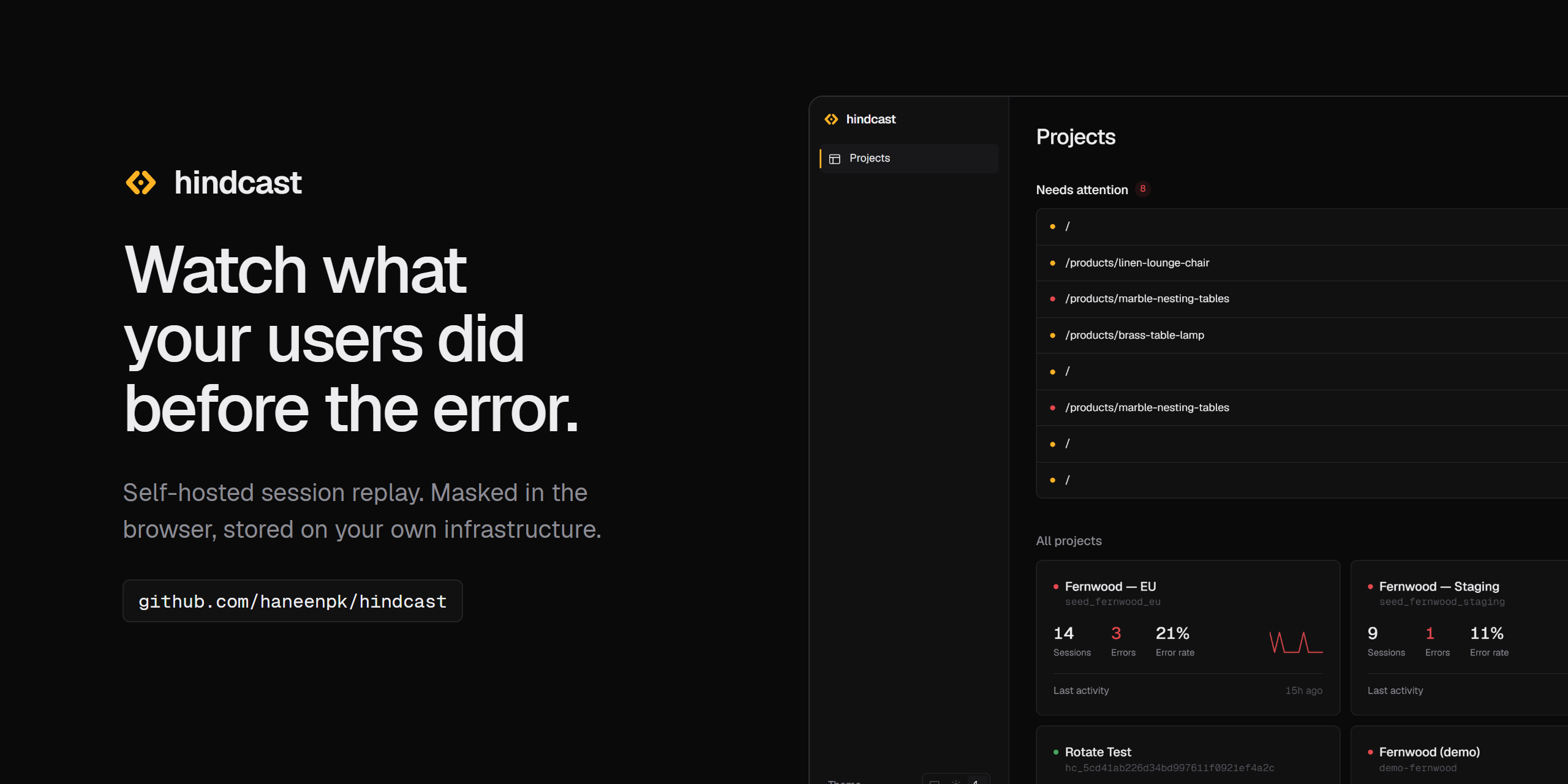Open the github.com/haneenpk/hindcast link
The image size is (1568, 784).
293,601
